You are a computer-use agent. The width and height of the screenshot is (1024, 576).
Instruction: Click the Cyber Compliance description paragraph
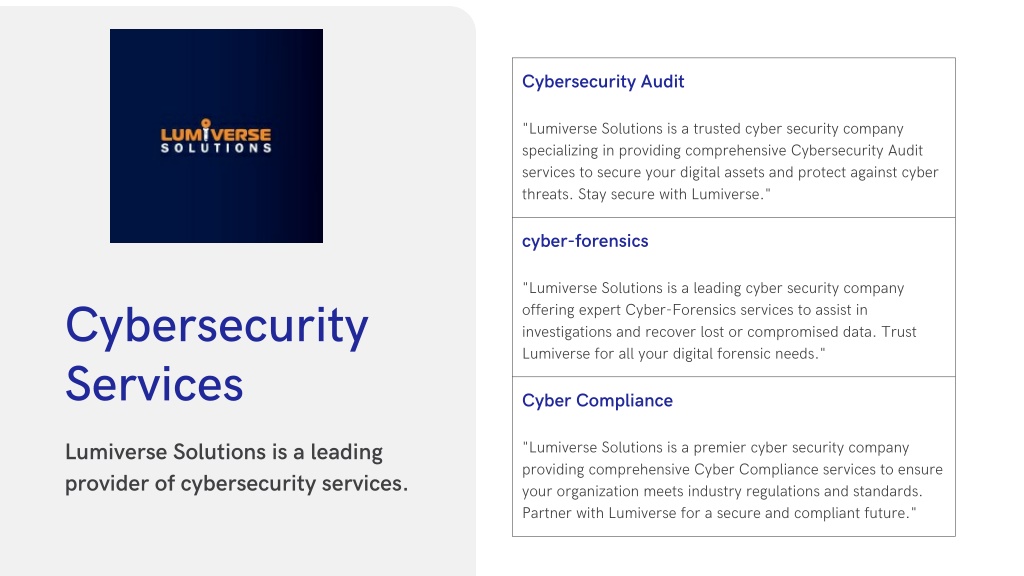tap(732, 480)
